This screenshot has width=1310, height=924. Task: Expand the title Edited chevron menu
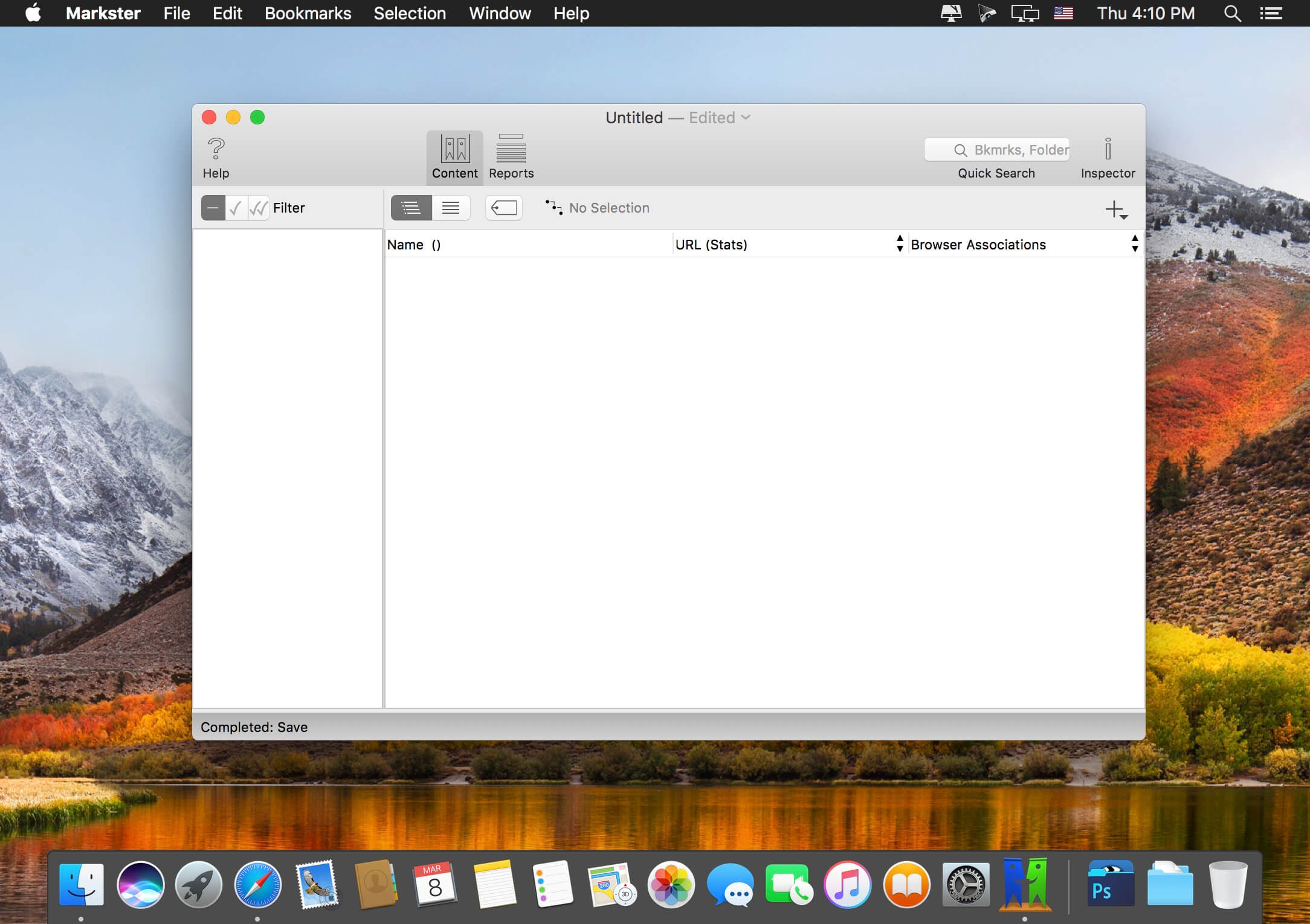click(746, 117)
